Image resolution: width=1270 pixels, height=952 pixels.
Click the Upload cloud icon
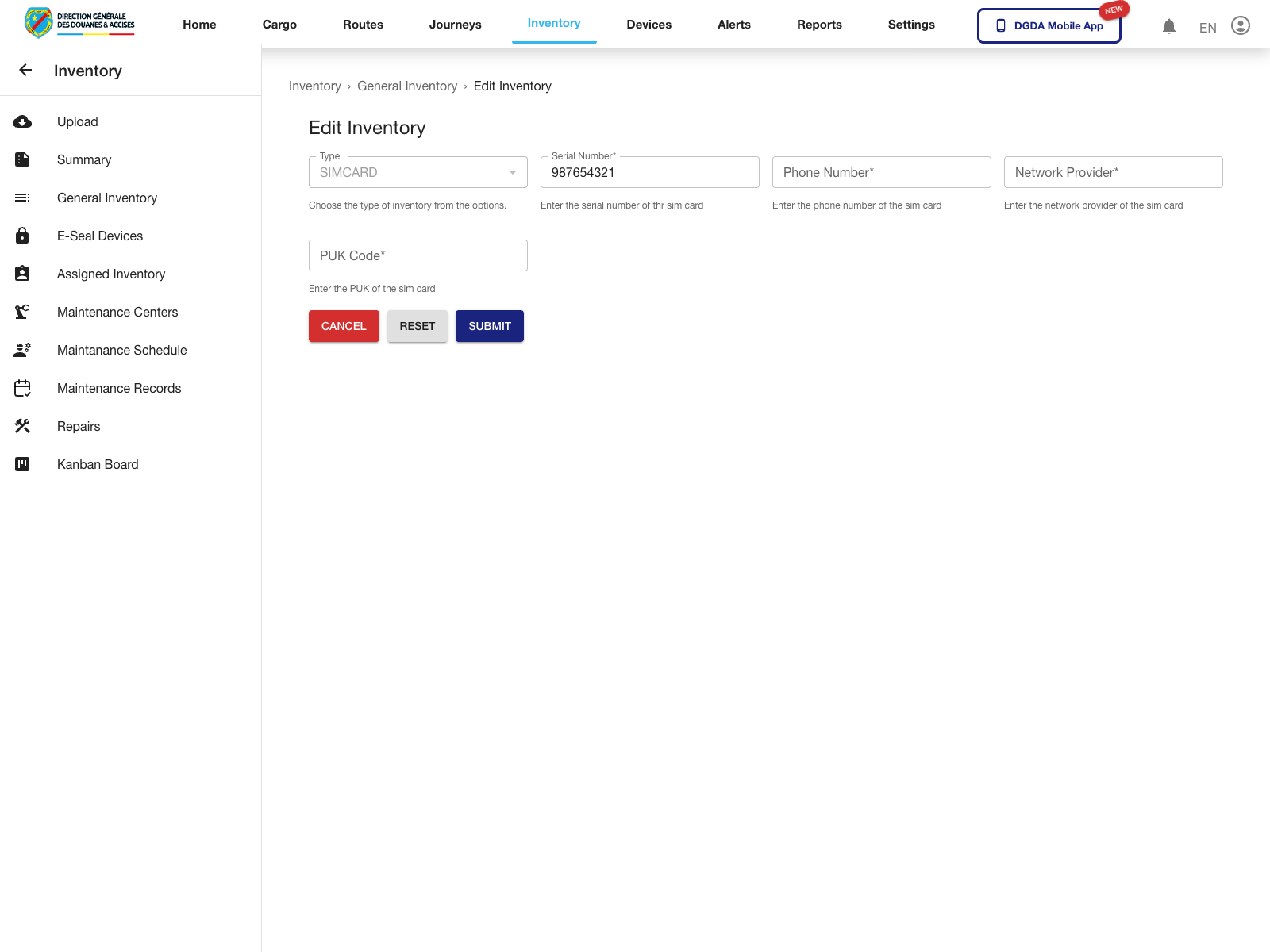point(22,122)
